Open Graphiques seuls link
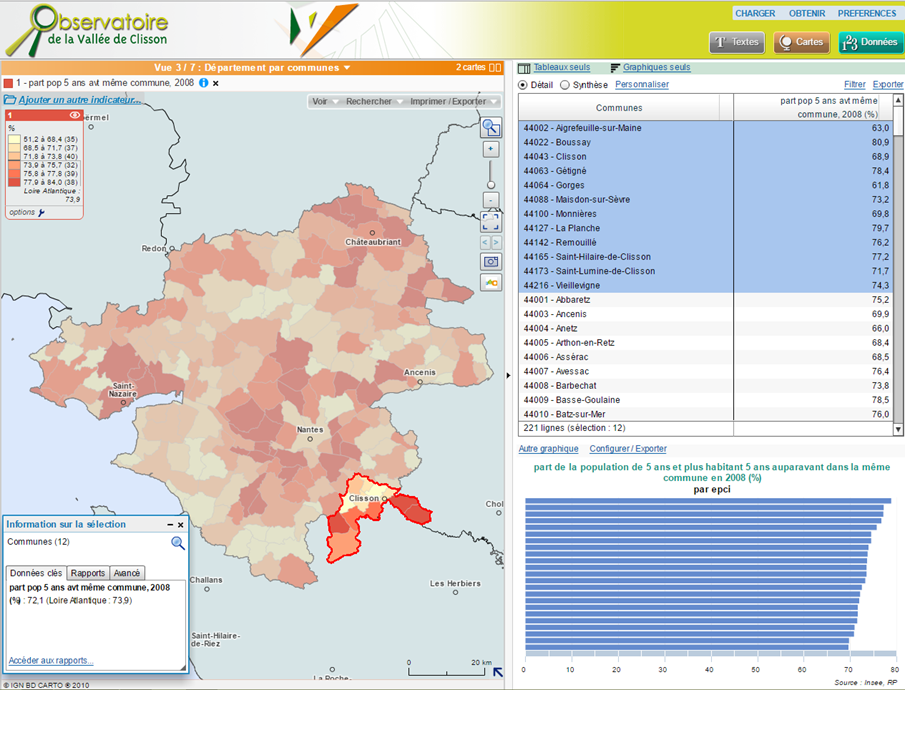The image size is (905, 732). 656,68
